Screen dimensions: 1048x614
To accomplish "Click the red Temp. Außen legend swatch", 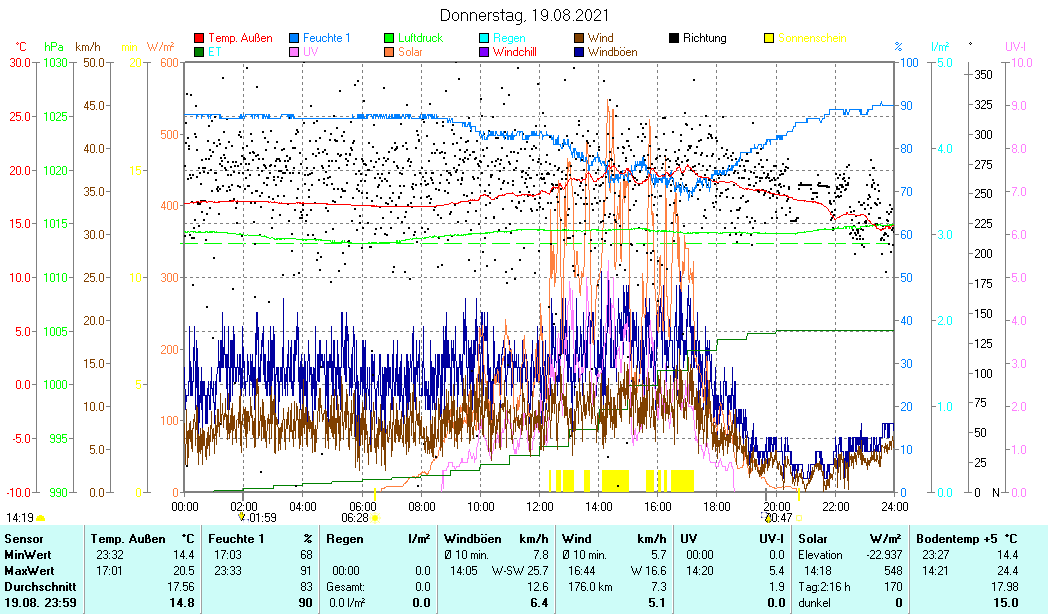I will point(199,38).
